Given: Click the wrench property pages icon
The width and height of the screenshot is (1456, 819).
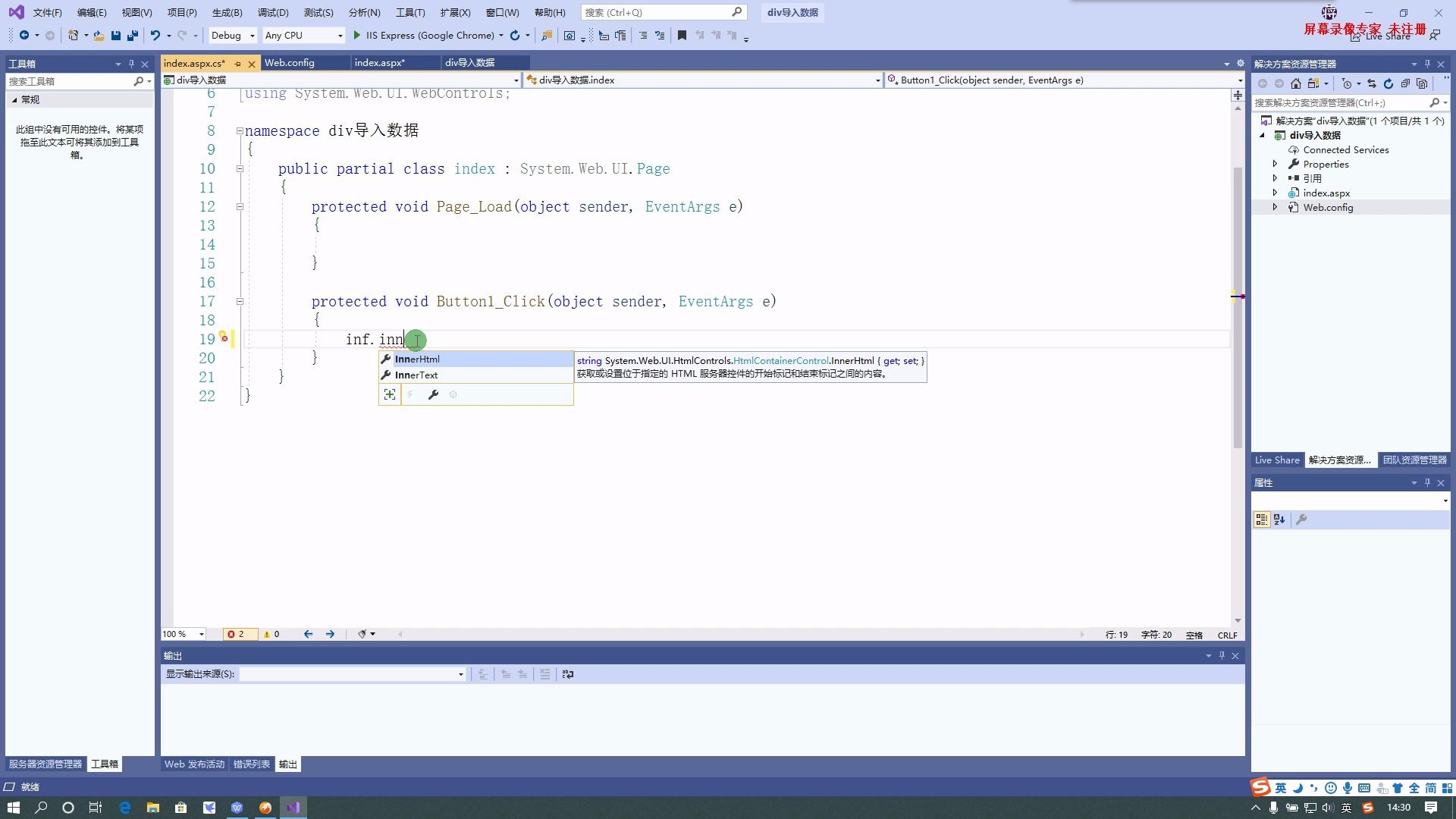Looking at the screenshot, I should [1301, 519].
